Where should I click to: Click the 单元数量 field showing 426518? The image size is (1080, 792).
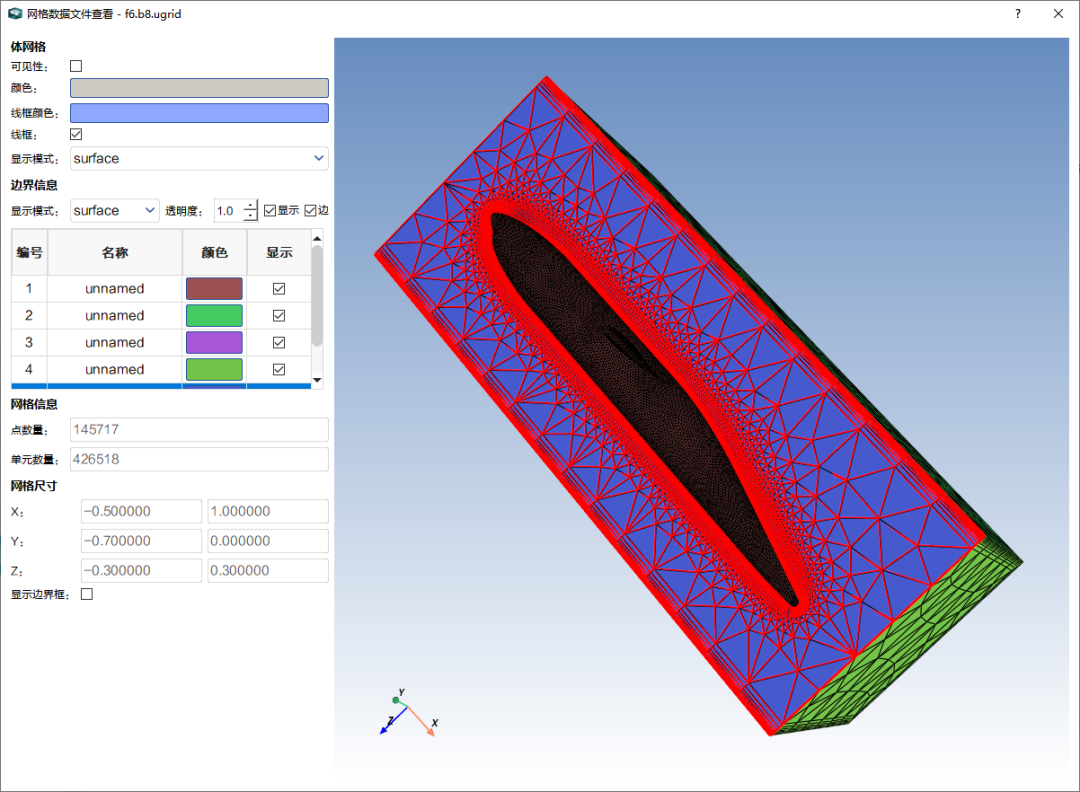click(x=199, y=459)
